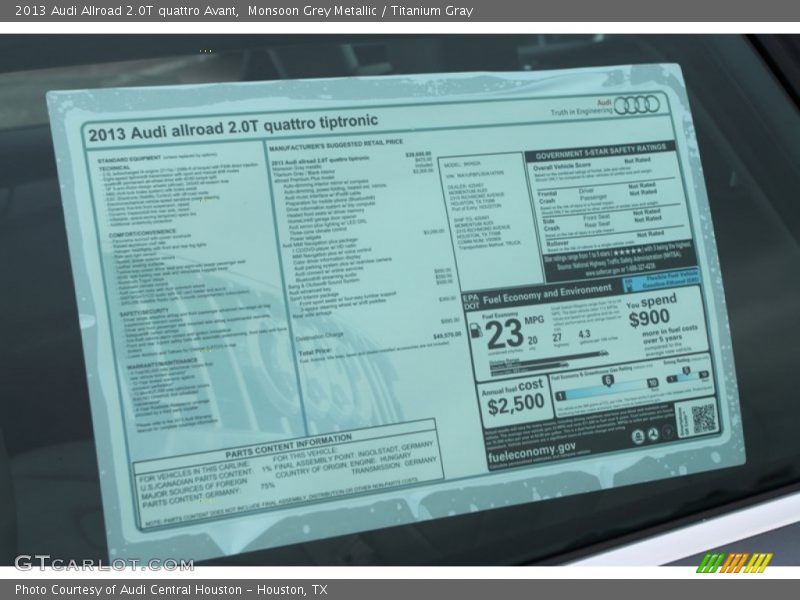Select the fuel pump icon on EPA label
Viewport: 800px width, 600px height.
tap(477, 330)
